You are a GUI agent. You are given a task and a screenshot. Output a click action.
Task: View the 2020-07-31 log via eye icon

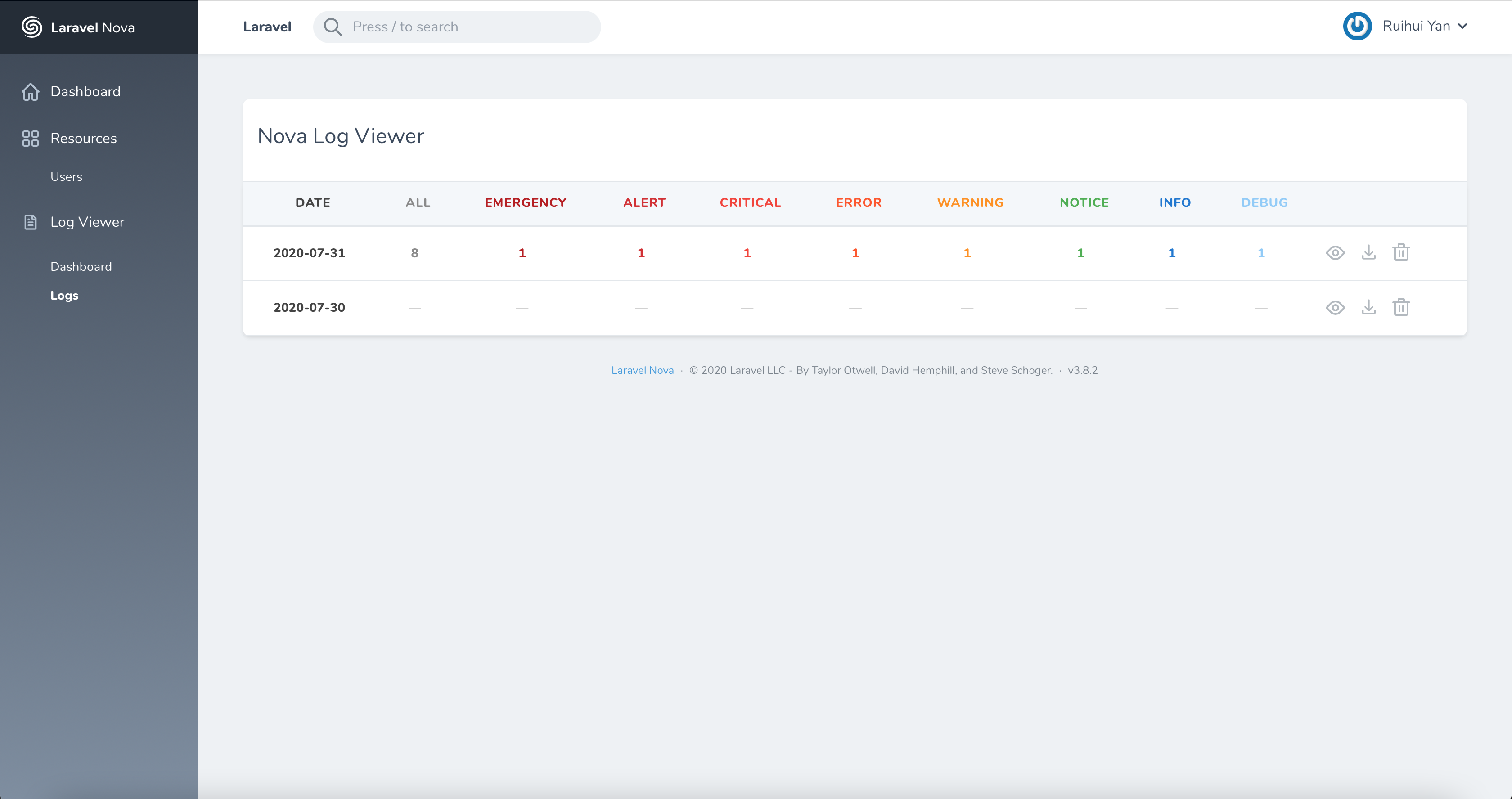1335,253
